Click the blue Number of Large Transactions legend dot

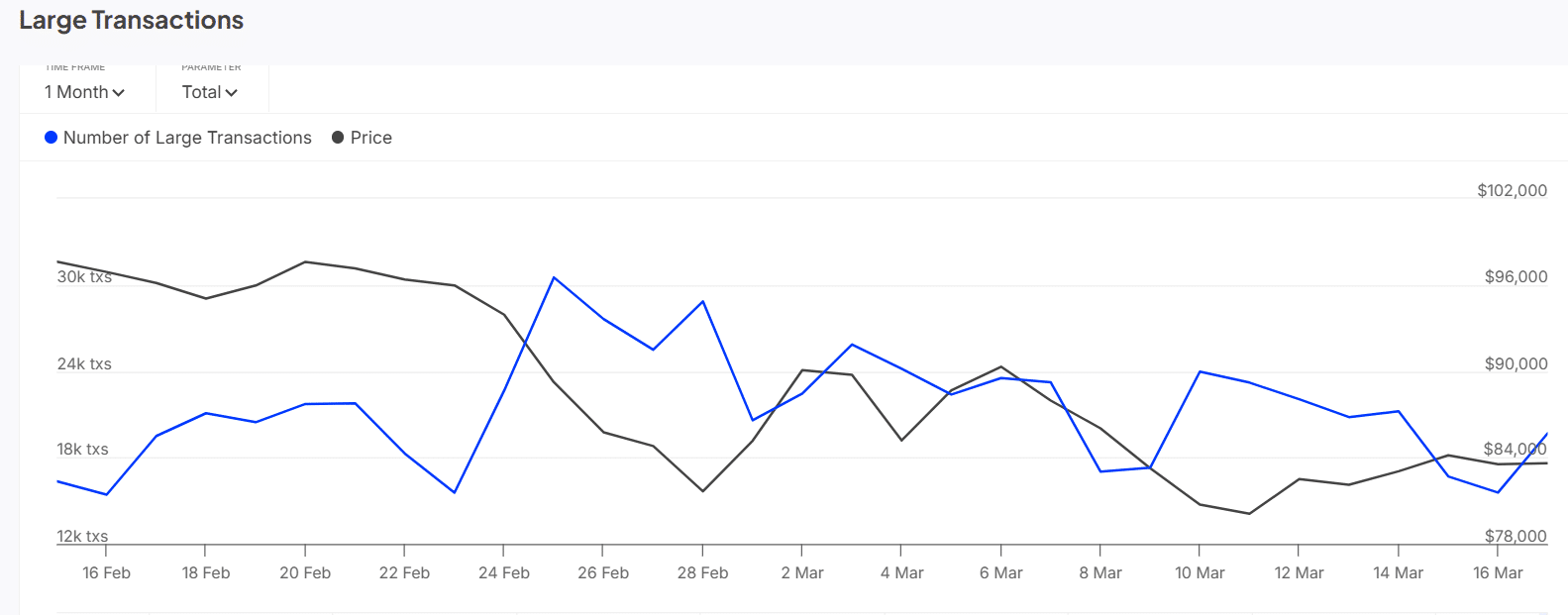tap(51, 138)
